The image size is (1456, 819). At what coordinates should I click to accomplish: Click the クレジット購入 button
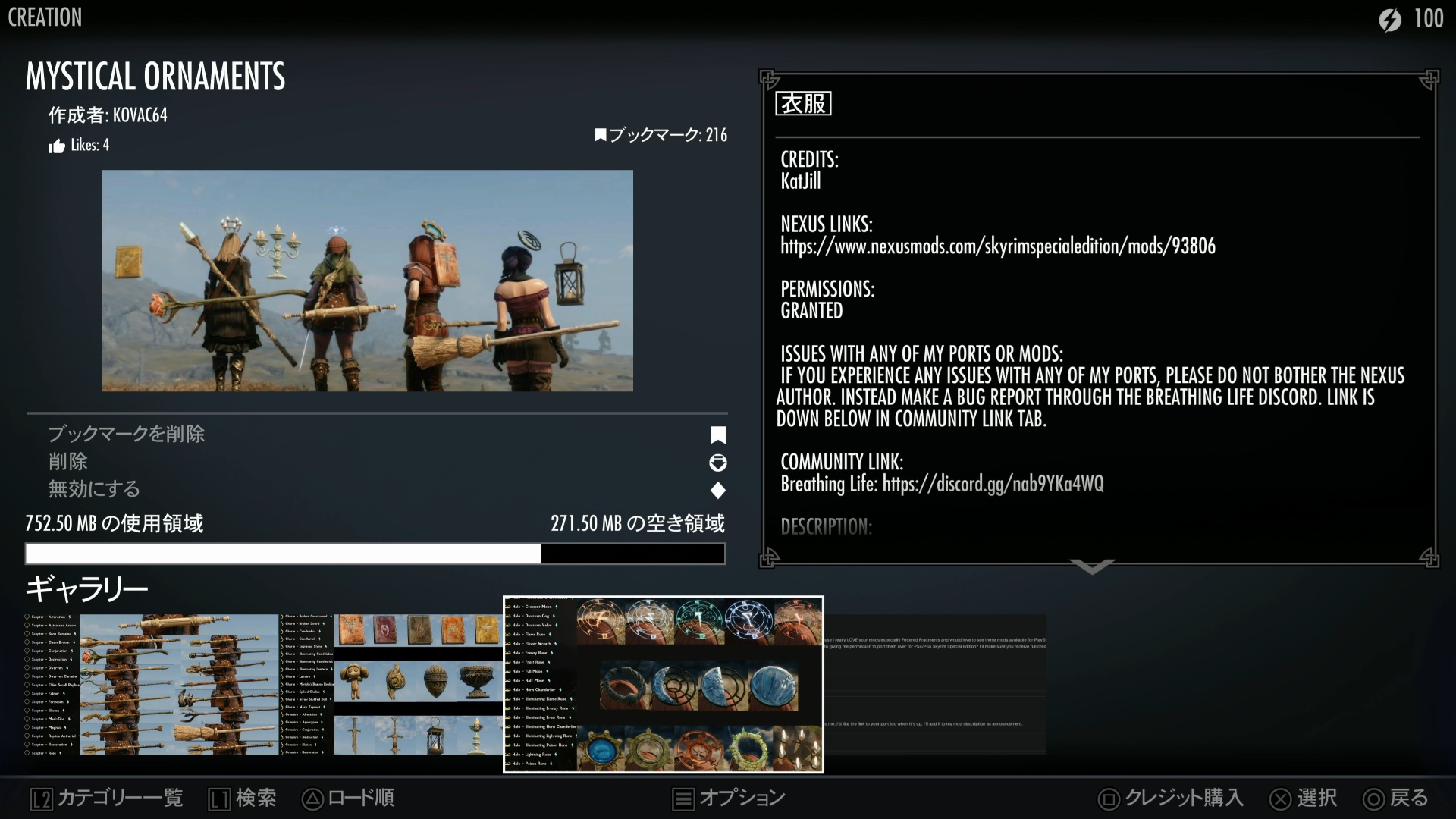pos(1171,798)
